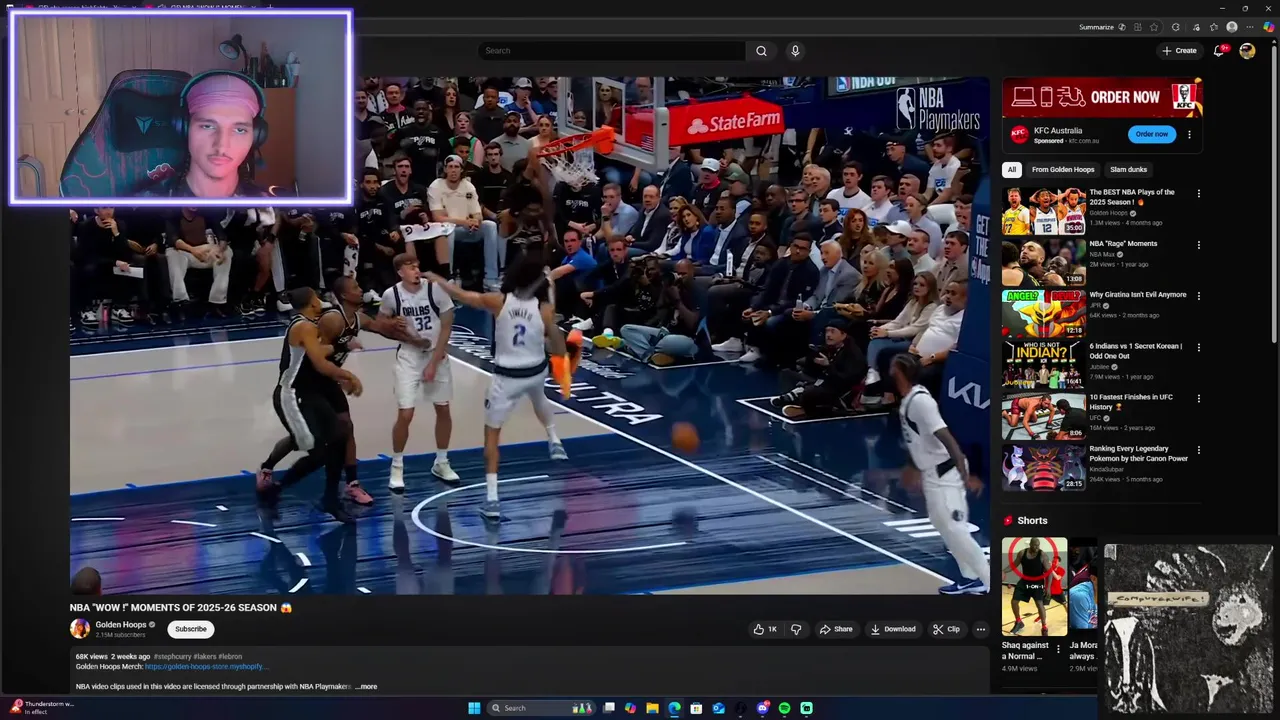This screenshot has height=720, width=1280.
Task: Open the Golden Hoops channel name
Action: point(121,624)
